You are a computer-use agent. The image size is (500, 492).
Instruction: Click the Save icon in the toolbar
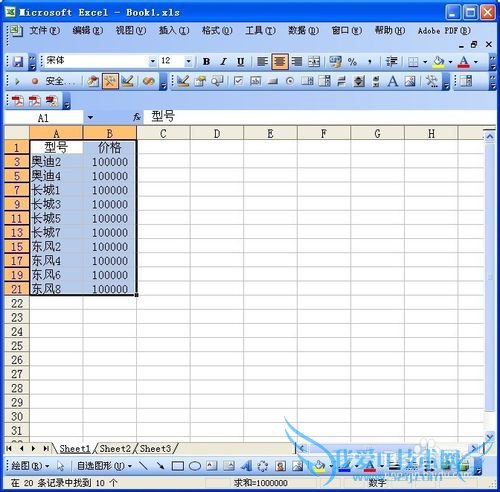pos(18,62)
